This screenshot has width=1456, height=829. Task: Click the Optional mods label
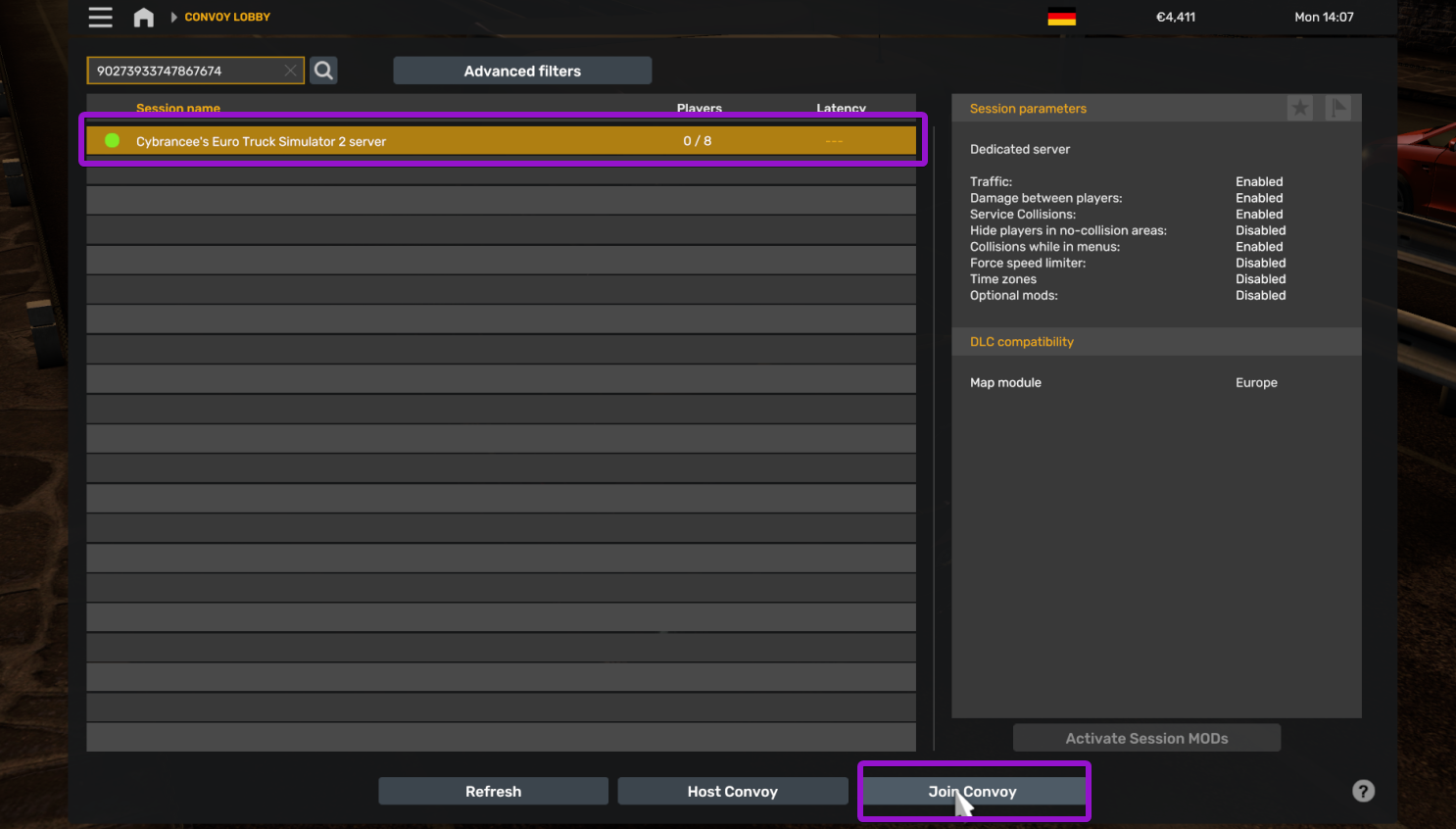1014,295
